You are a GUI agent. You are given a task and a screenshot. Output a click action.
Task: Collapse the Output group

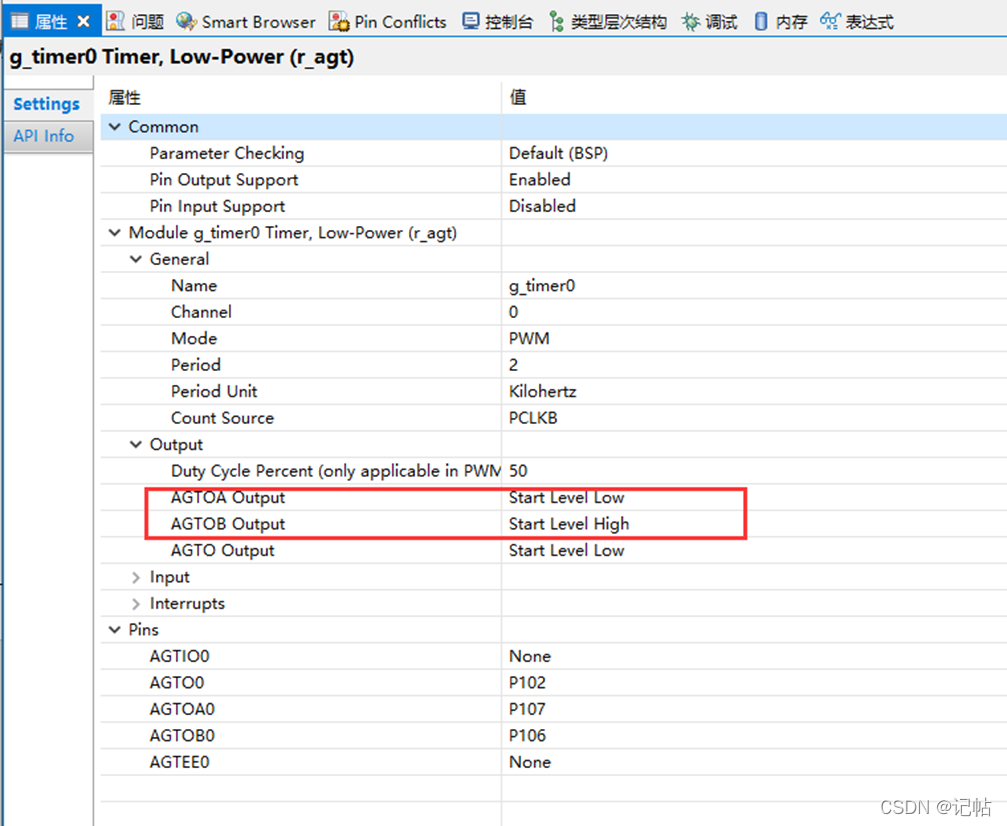(x=136, y=444)
